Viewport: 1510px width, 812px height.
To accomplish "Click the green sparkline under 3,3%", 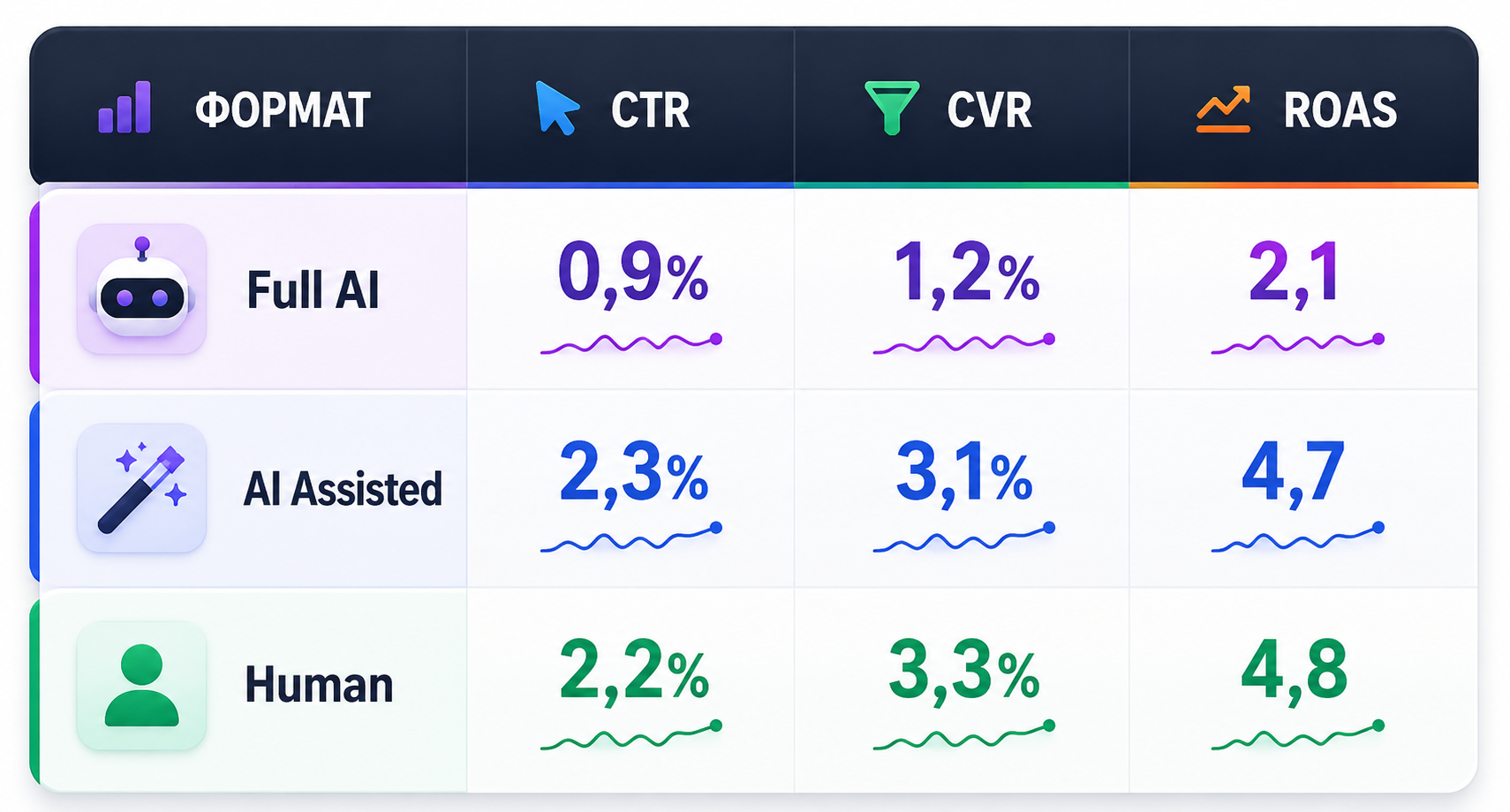I will click(964, 735).
